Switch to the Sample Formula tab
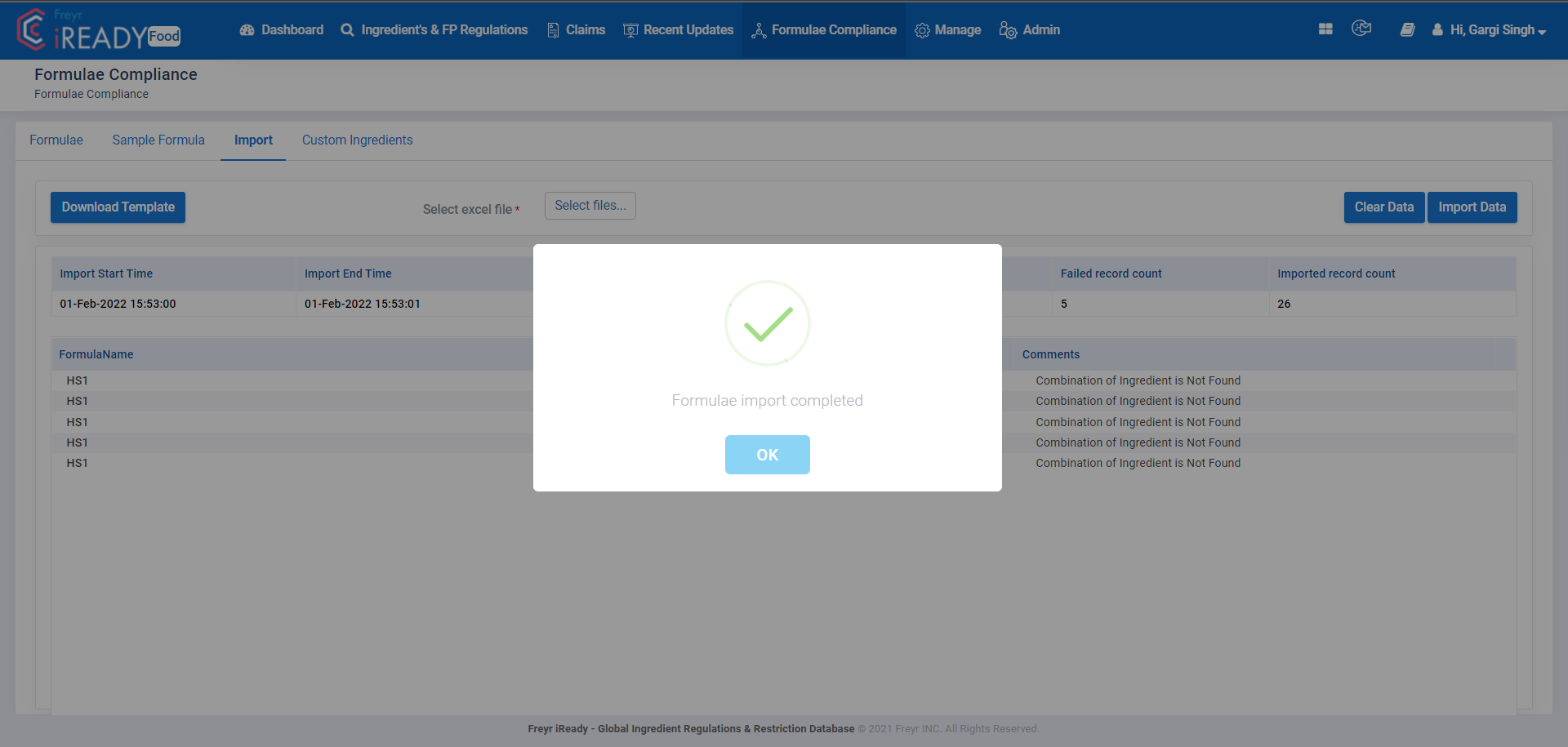 tap(158, 140)
